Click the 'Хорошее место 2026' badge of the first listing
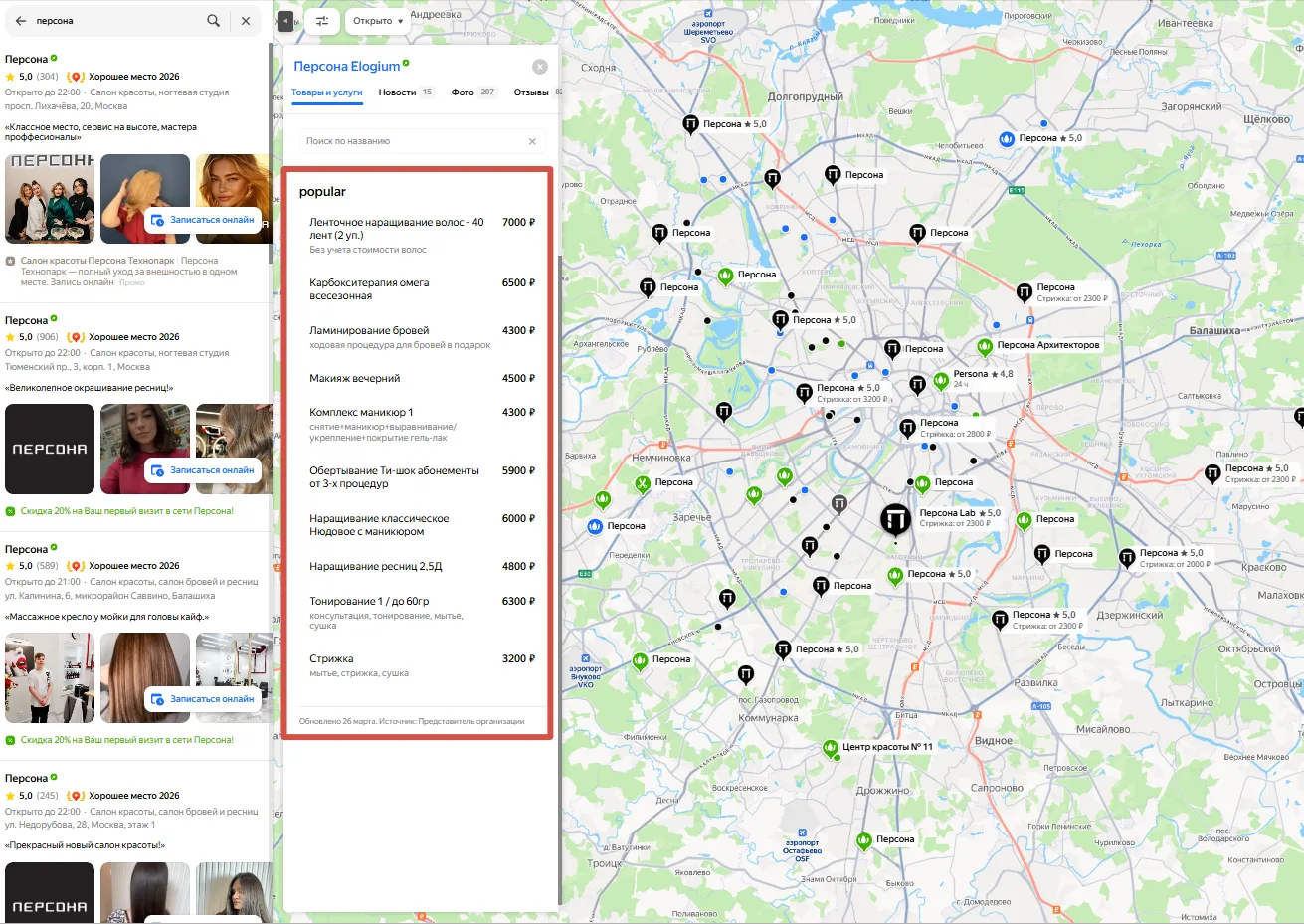This screenshot has width=1304, height=924. click(x=123, y=77)
